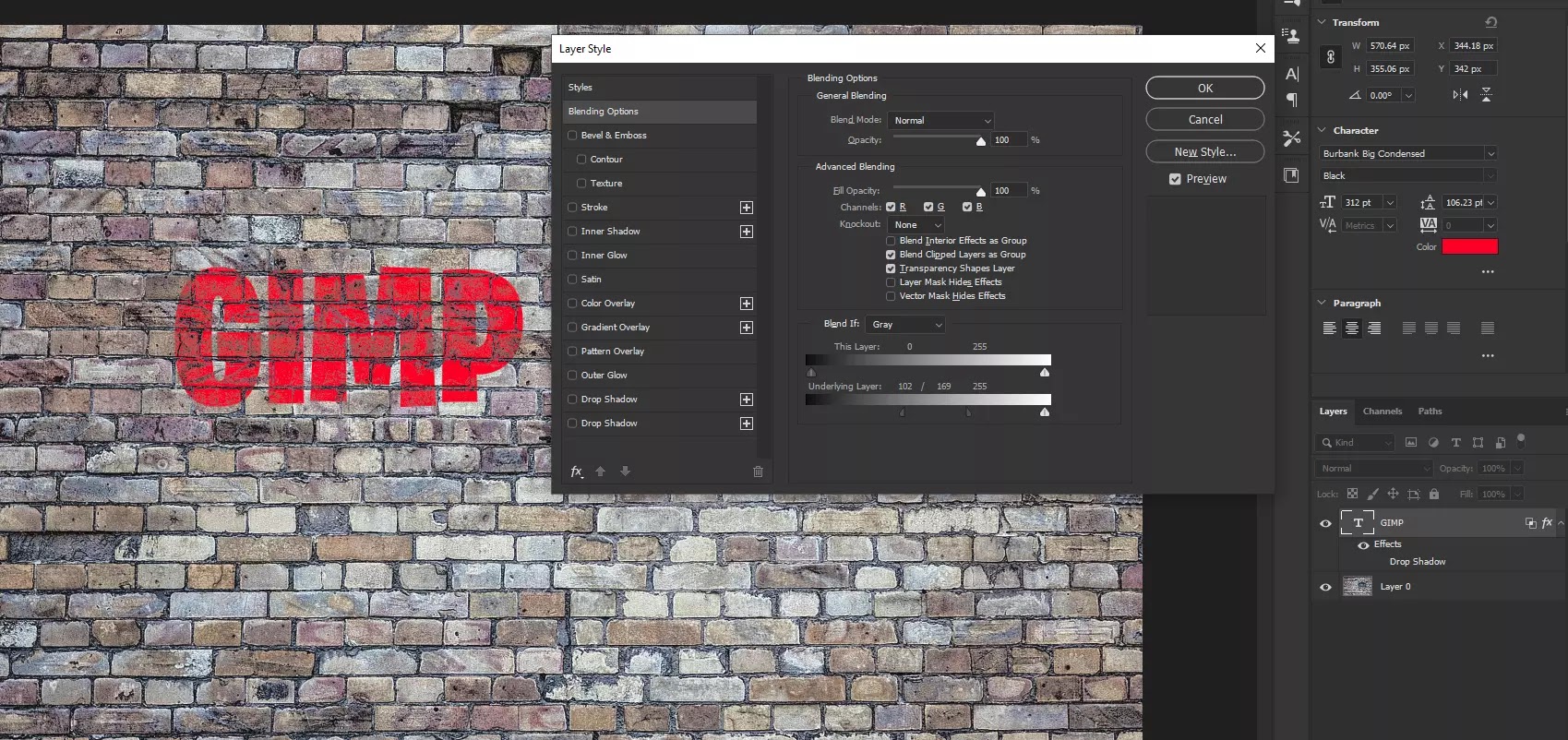Image resolution: width=1568 pixels, height=740 pixels.
Task: Enable the Bevel & Emboss checkbox
Action: click(572, 136)
